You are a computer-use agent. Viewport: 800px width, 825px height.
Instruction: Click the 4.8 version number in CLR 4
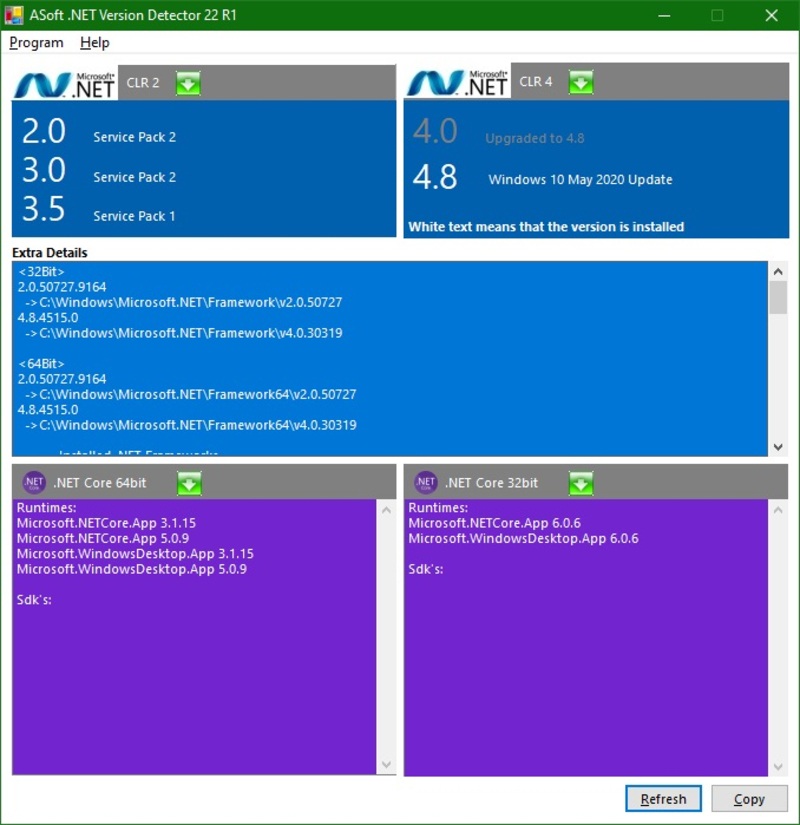coord(435,178)
